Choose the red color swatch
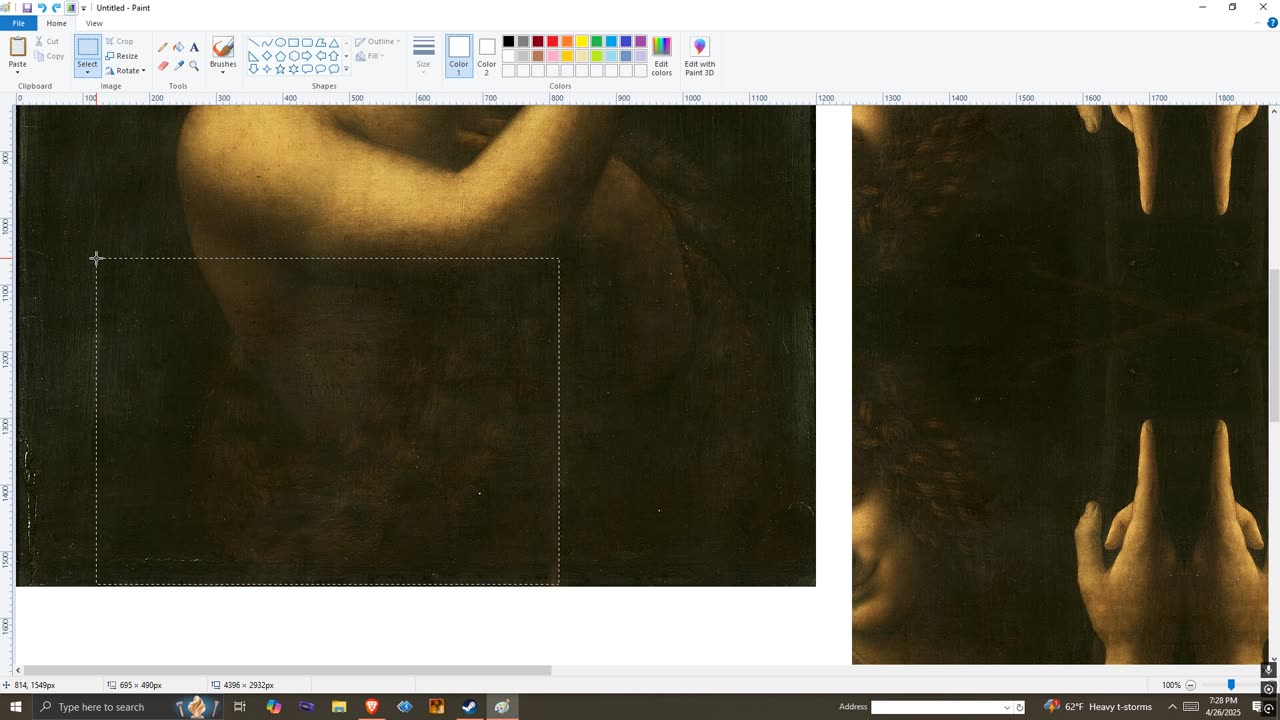This screenshot has width=1280, height=720. coord(552,41)
